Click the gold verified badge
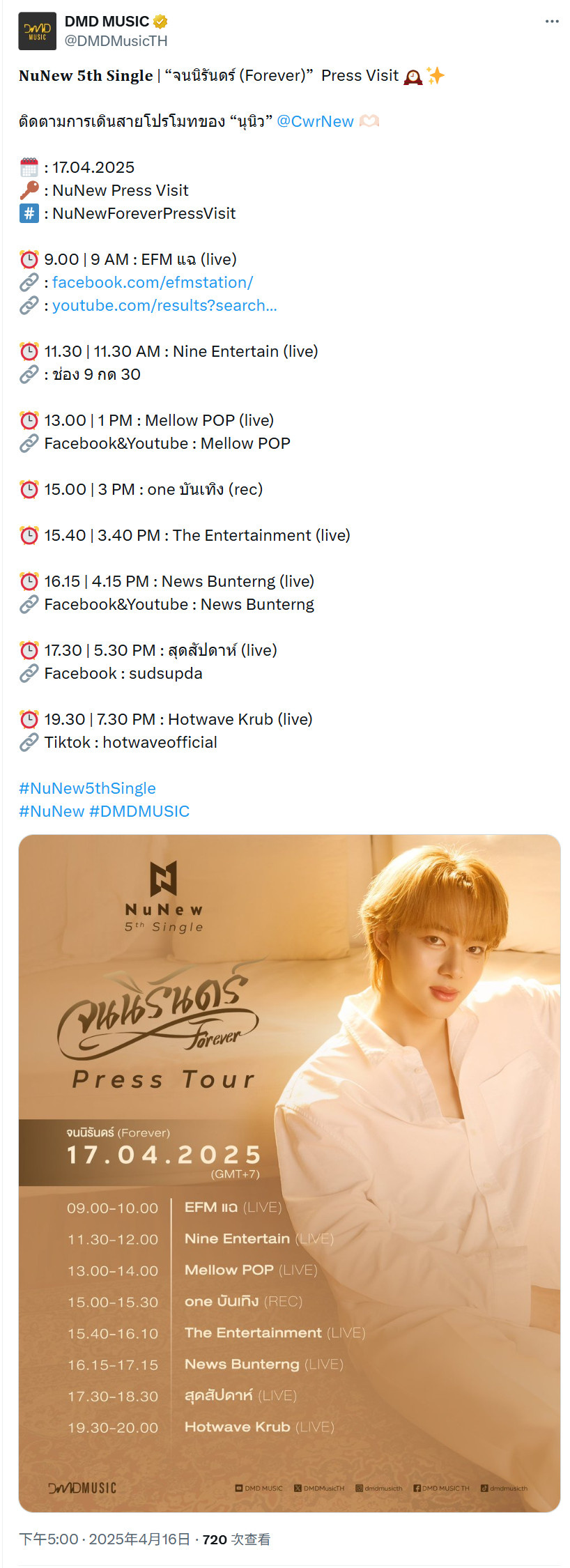Screen dimensions: 570x1568 (160, 22)
